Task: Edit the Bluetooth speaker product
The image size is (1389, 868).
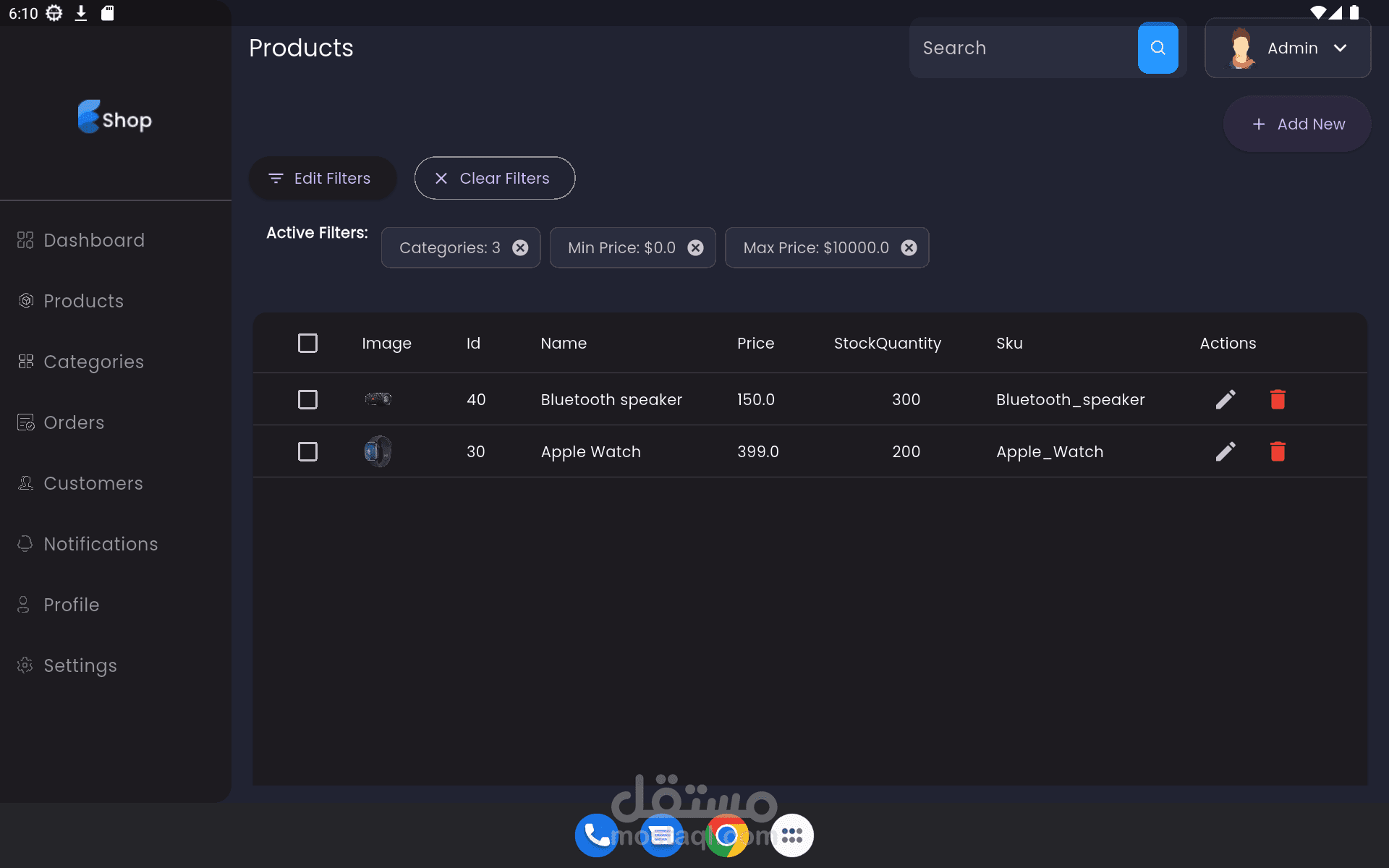Action: click(x=1226, y=399)
